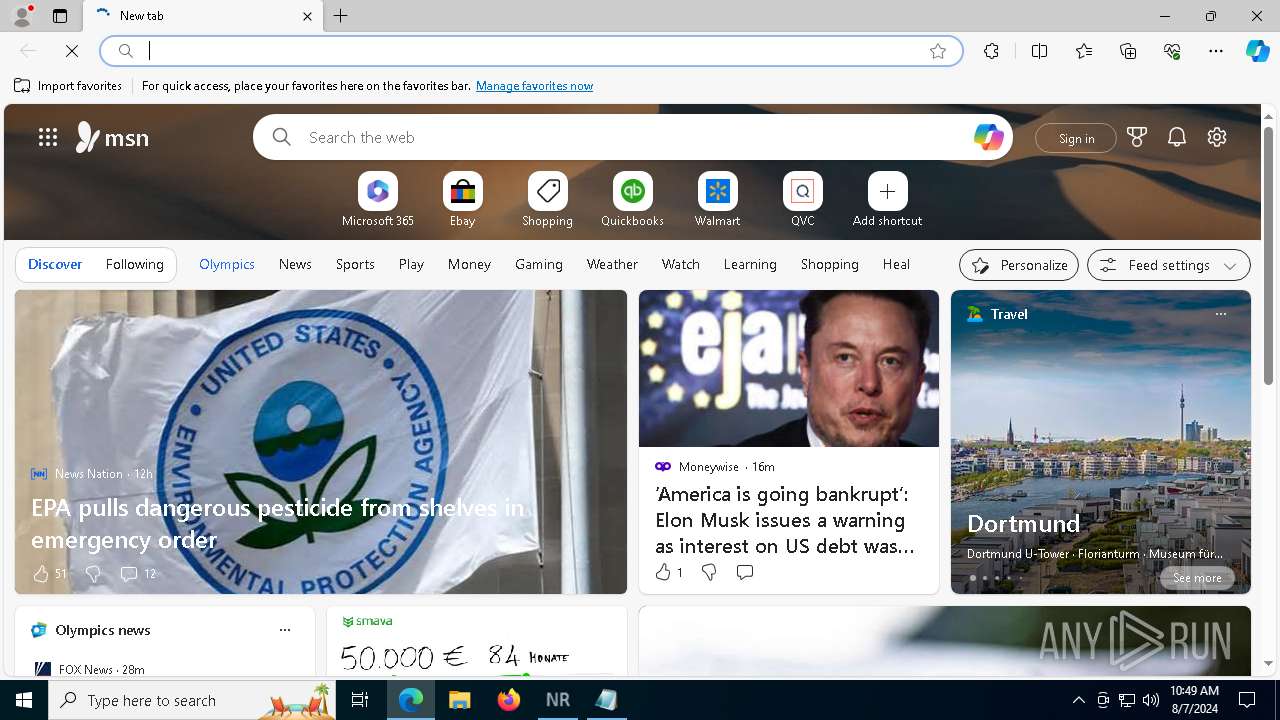Viewport: 1280px width, 720px height.
Task: Like the Elon Musk article
Action: tap(668, 572)
